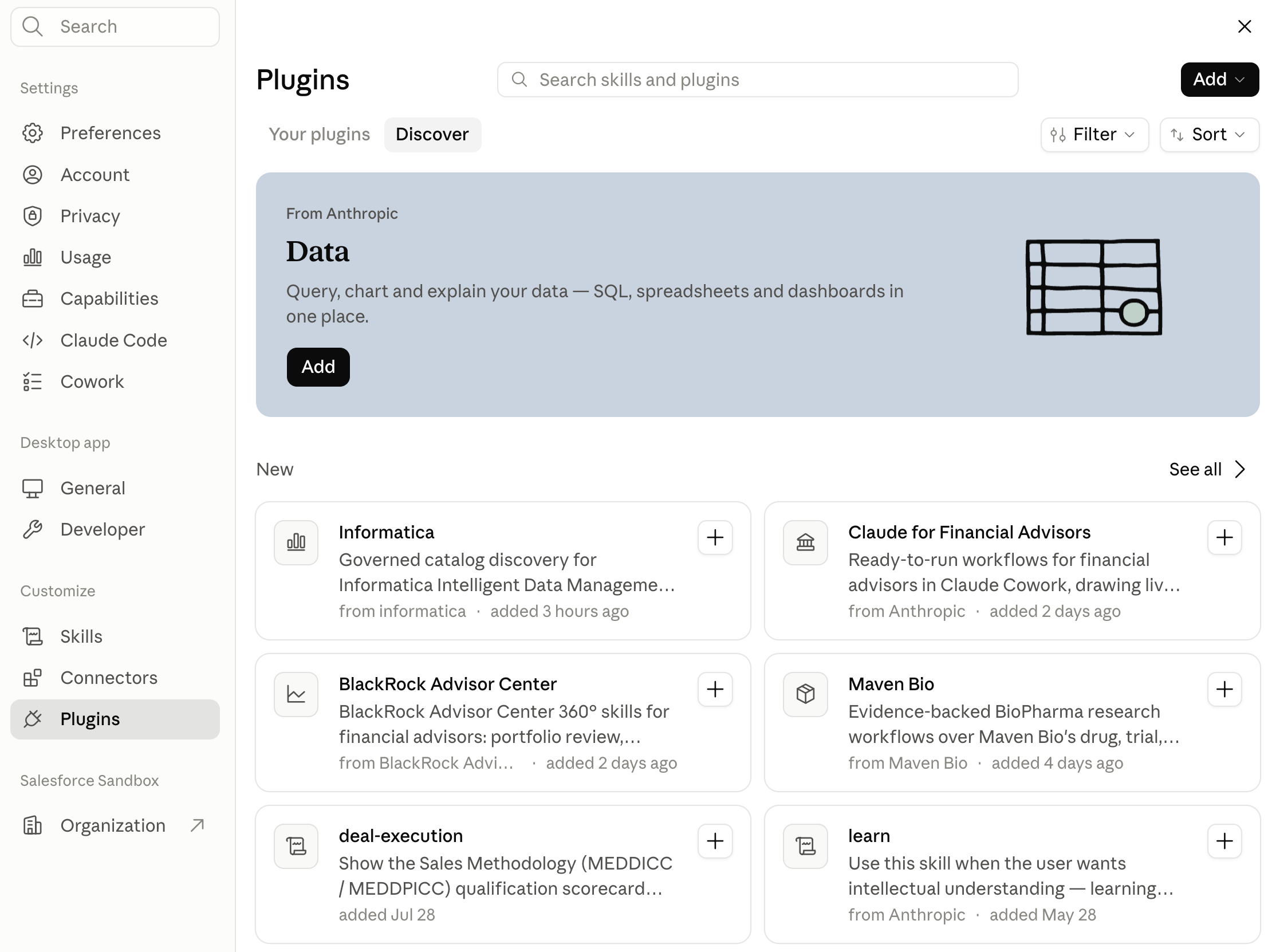Add the learn plugin

1224,841
